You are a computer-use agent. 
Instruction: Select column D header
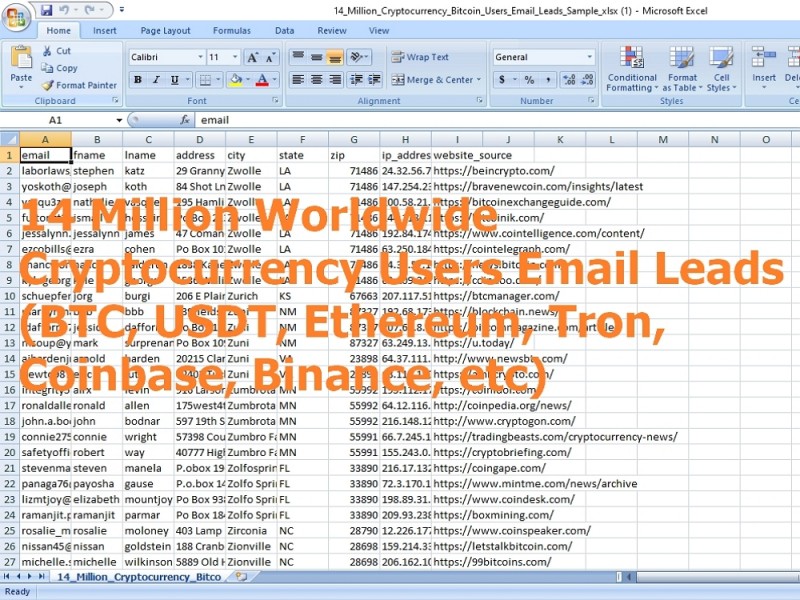pyautogui.click(x=199, y=139)
